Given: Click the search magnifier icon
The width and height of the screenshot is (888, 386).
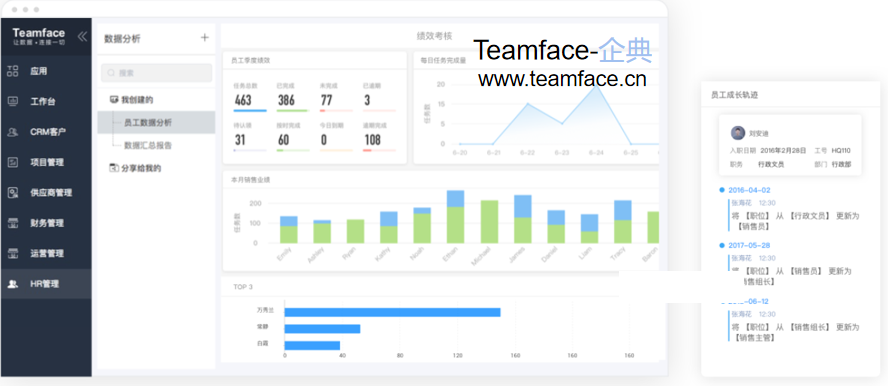Looking at the screenshot, I should tap(111, 73).
